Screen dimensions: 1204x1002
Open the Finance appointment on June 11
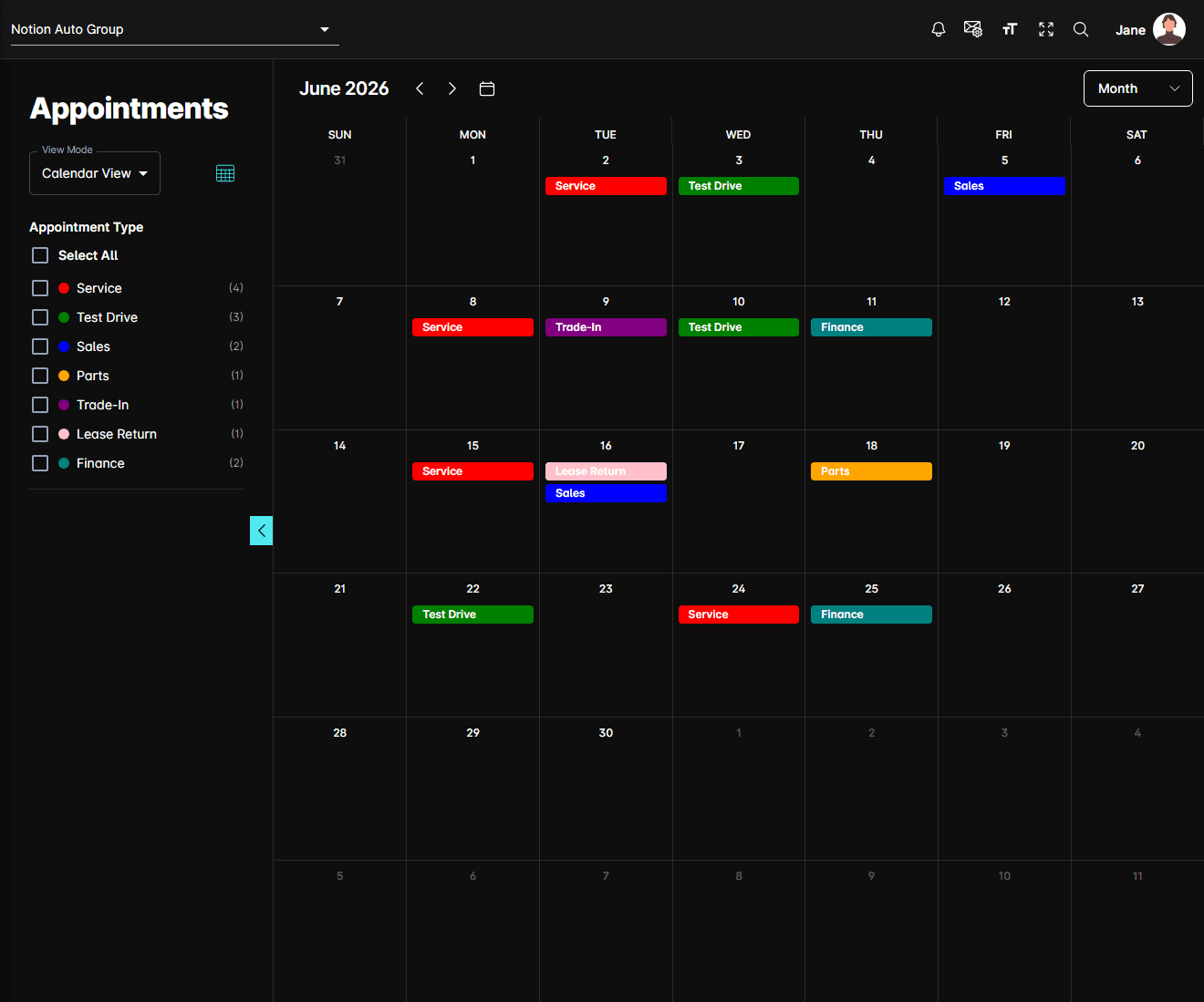click(871, 327)
